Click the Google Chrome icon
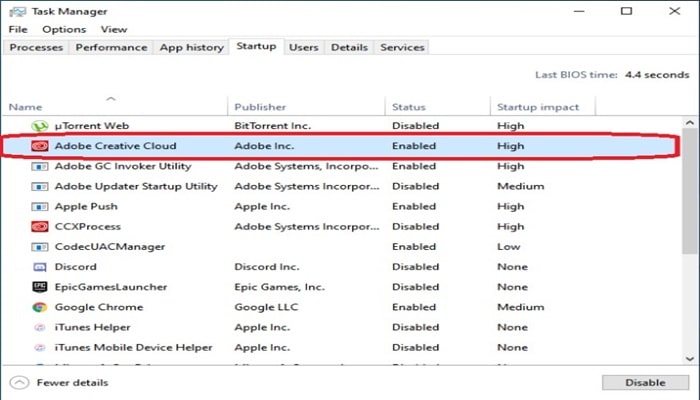This screenshot has width=700, height=400. point(40,307)
